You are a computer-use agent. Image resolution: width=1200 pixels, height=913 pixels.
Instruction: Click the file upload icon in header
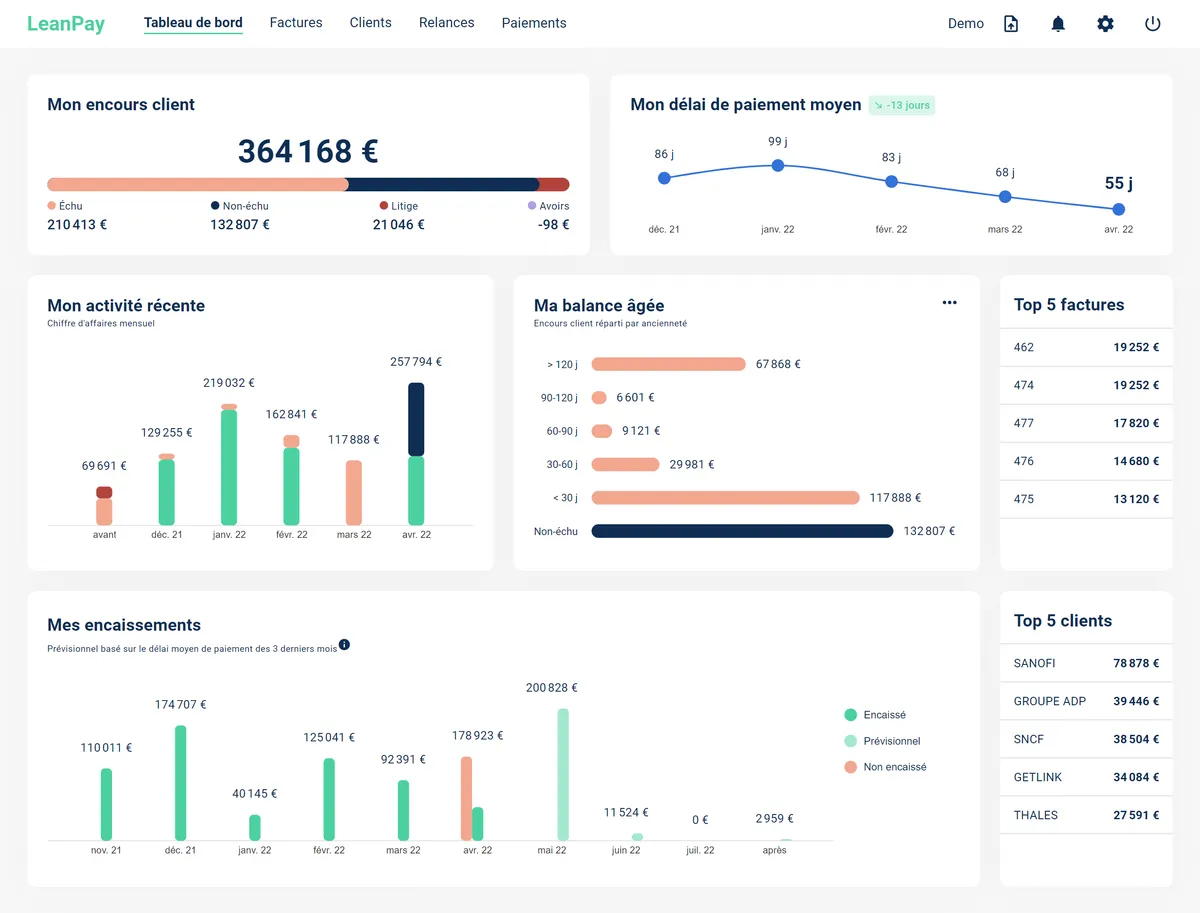[x=1011, y=24]
